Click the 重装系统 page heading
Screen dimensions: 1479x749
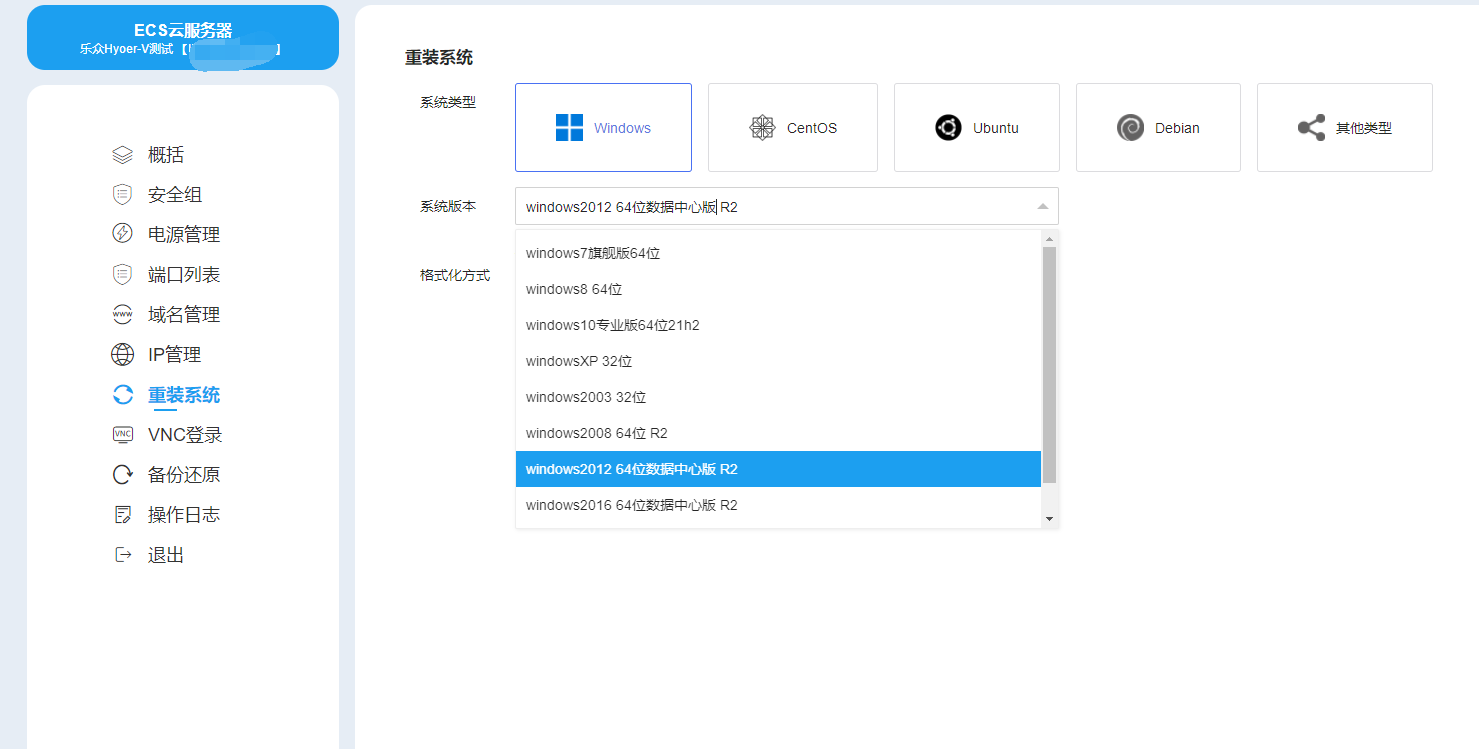pos(439,58)
